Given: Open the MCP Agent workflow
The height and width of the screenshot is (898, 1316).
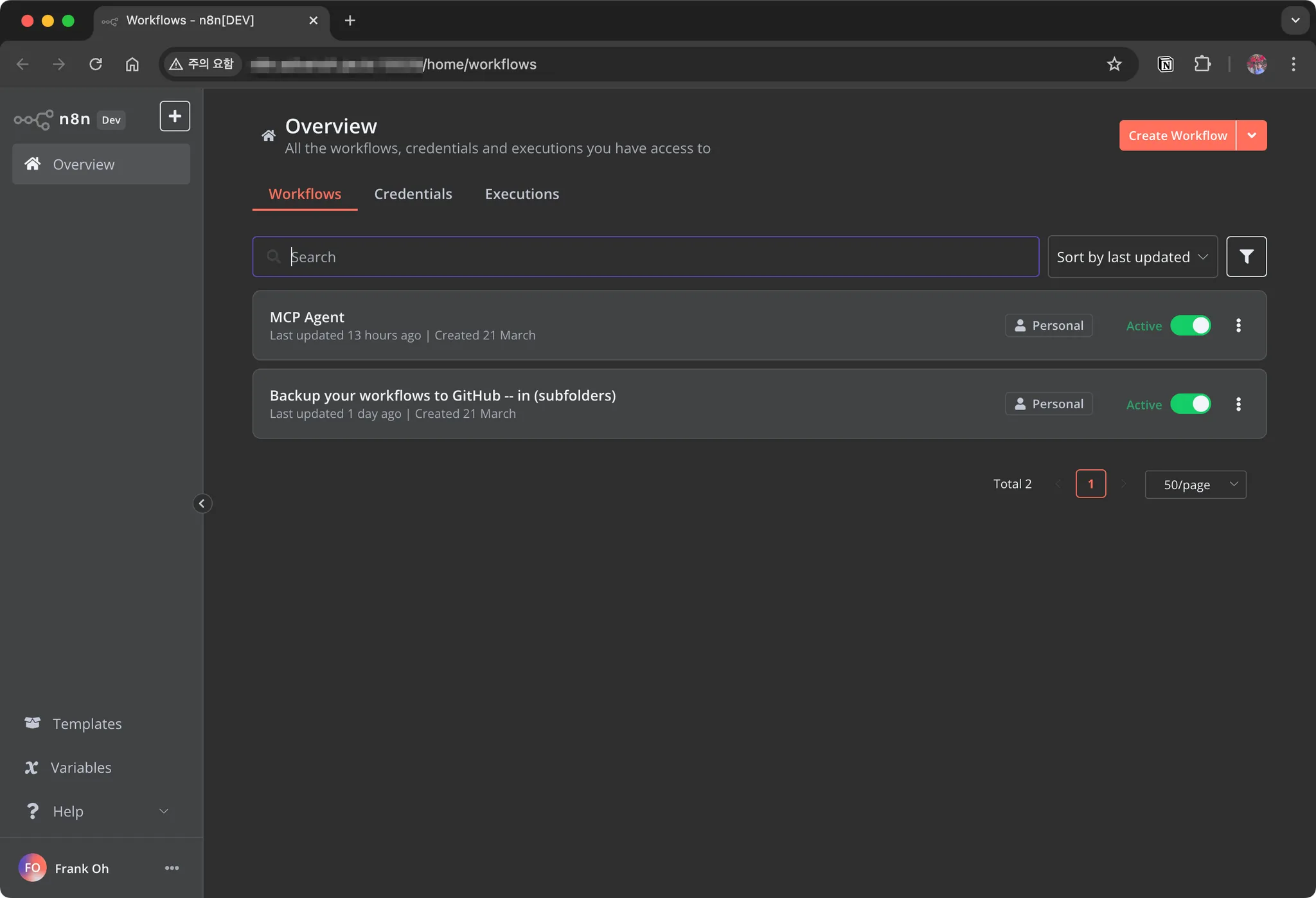Looking at the screenshot, I should [307, 317].
